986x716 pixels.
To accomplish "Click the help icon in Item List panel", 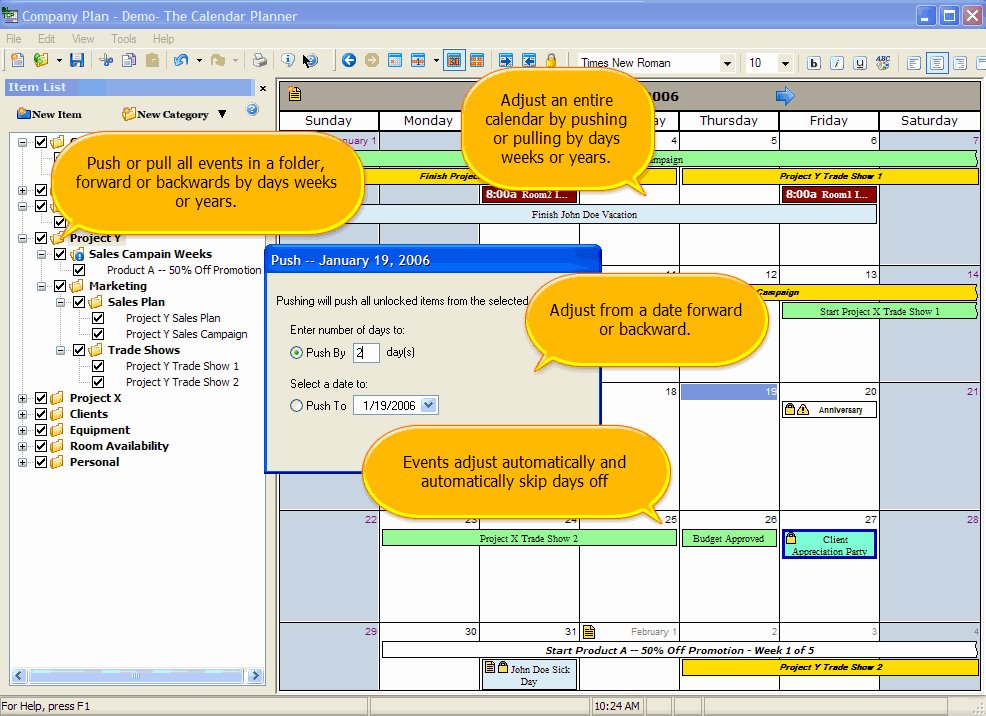I will pos(252,109).
